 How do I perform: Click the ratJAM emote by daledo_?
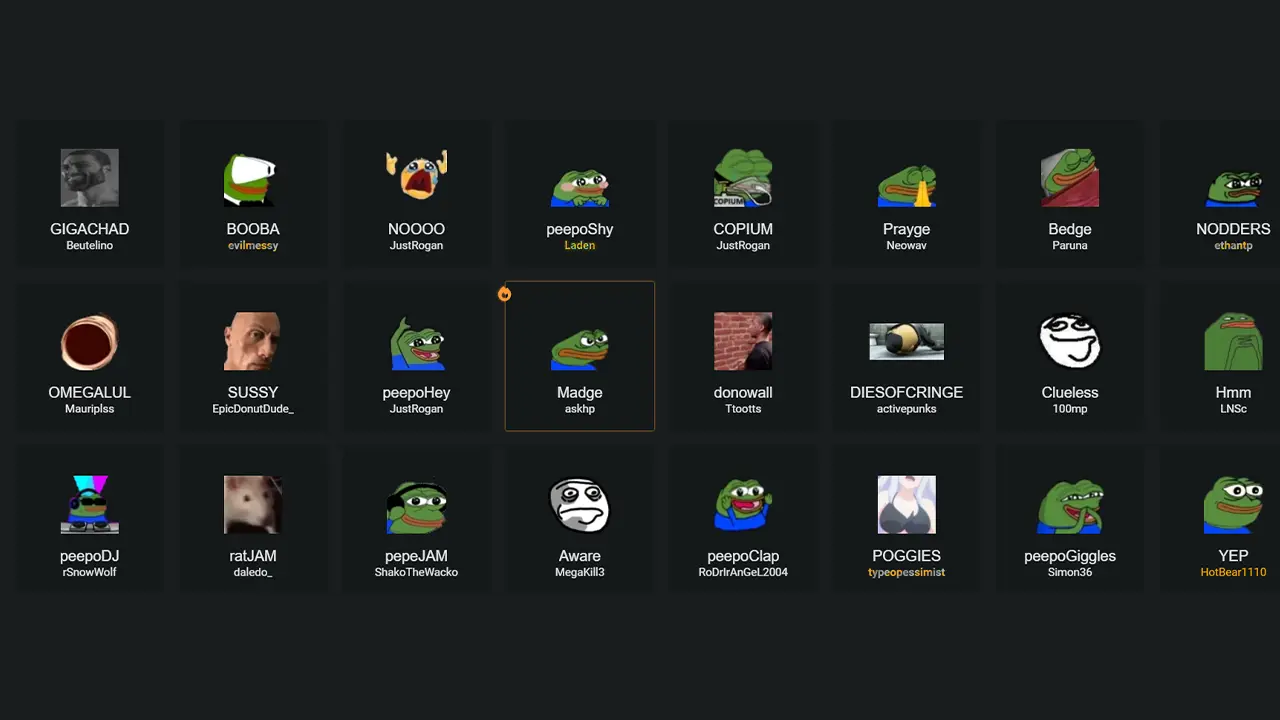(253, 521)
